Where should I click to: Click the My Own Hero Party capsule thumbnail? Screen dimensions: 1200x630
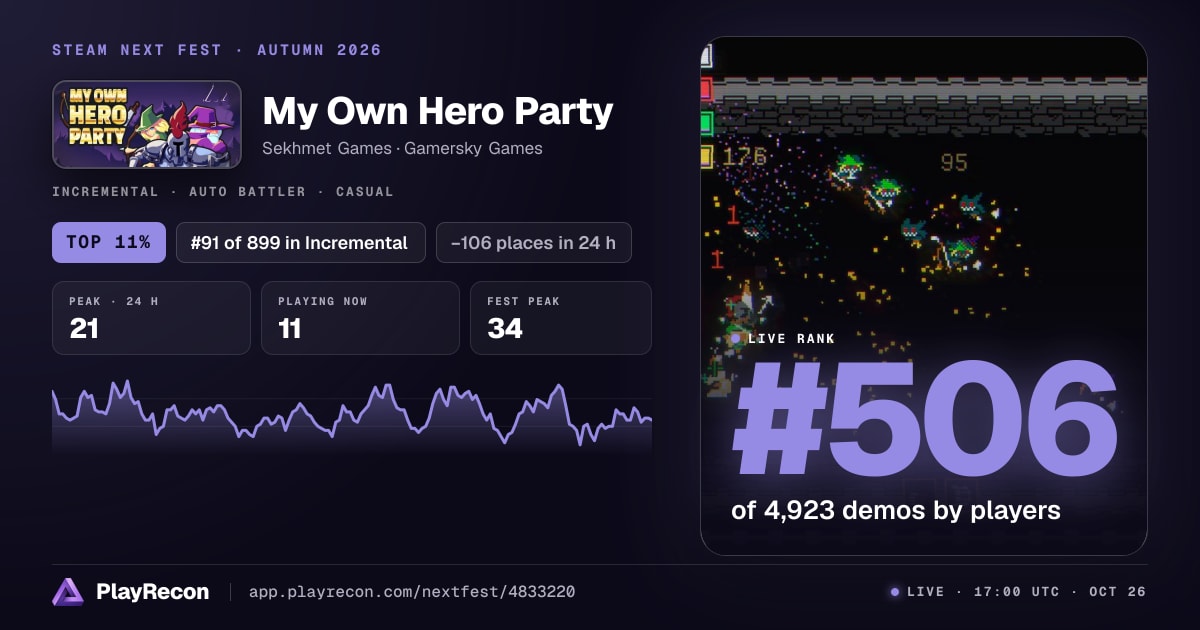click(x=147, y=124)
